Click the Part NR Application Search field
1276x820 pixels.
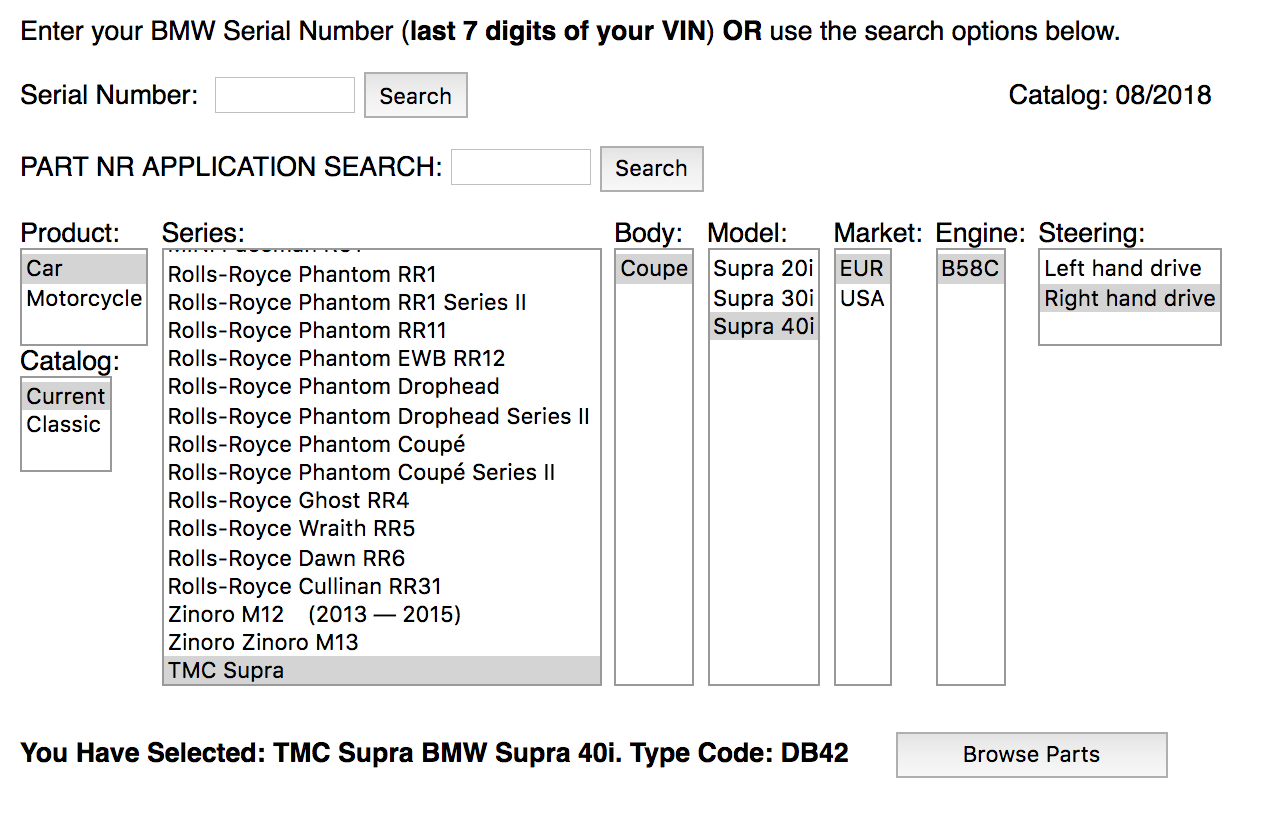coord(520,167)
